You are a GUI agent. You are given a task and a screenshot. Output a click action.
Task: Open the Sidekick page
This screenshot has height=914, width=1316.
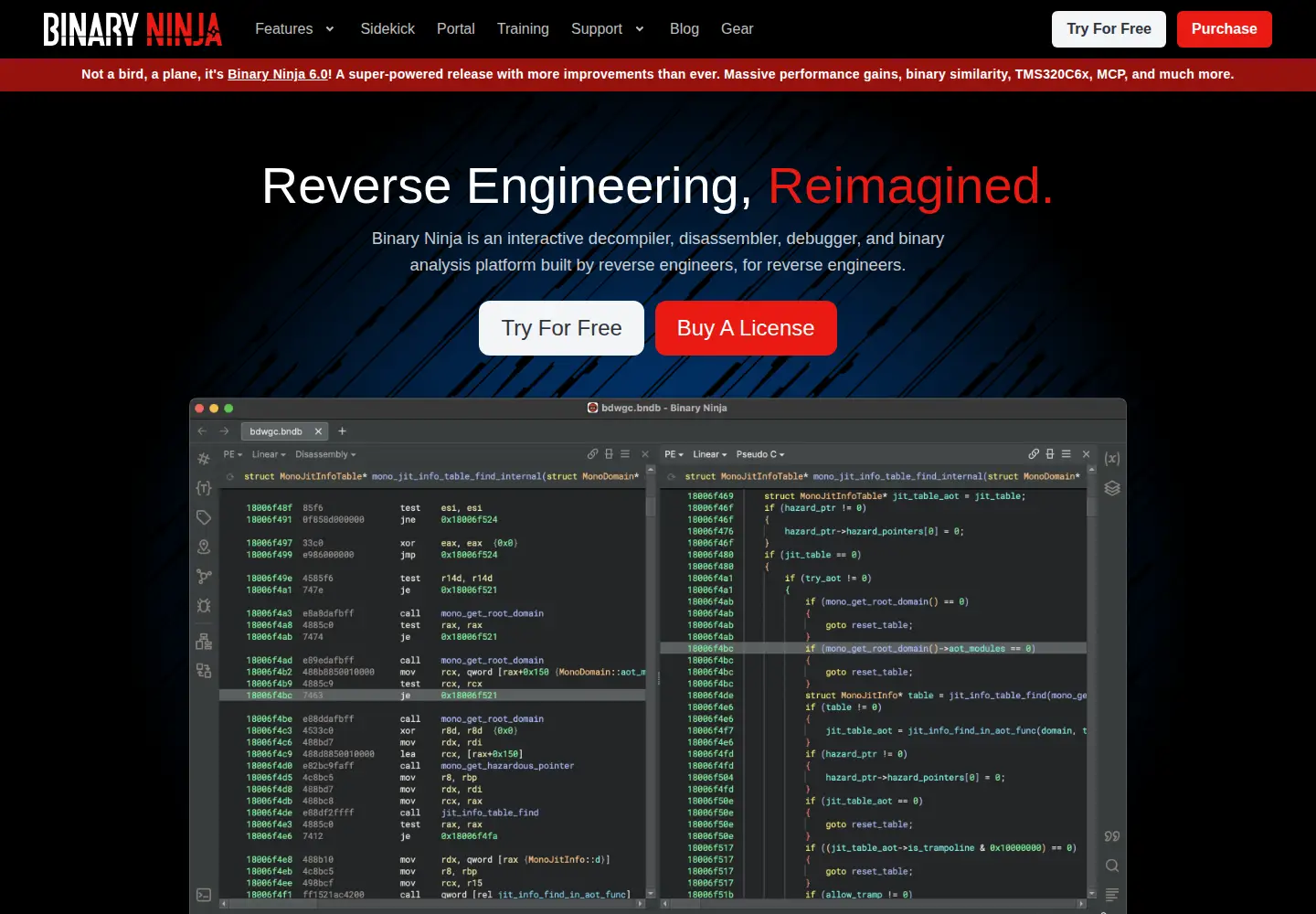[387, 29]
